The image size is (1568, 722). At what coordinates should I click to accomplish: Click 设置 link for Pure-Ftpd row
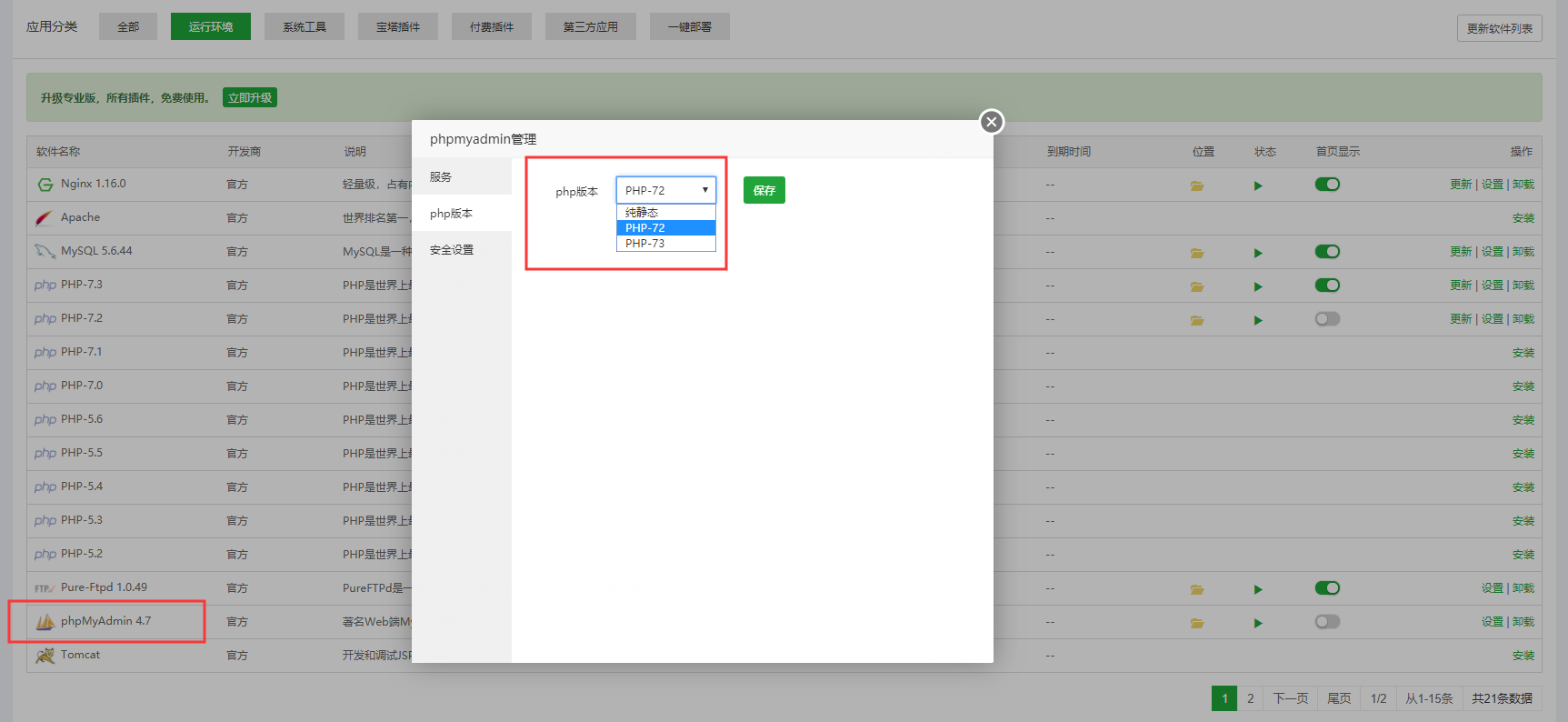1493,588
